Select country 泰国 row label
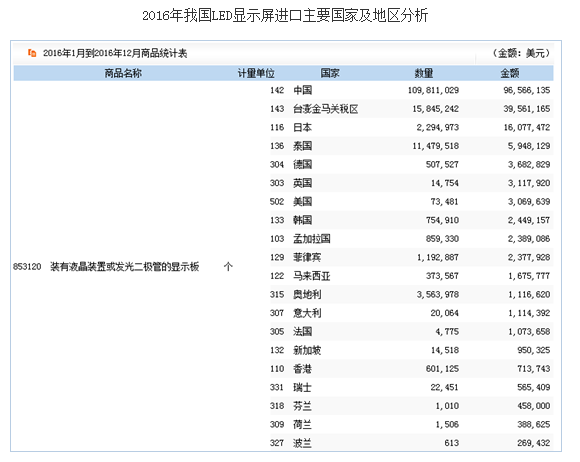The image size is (580, 462). [x=303, y=146]
